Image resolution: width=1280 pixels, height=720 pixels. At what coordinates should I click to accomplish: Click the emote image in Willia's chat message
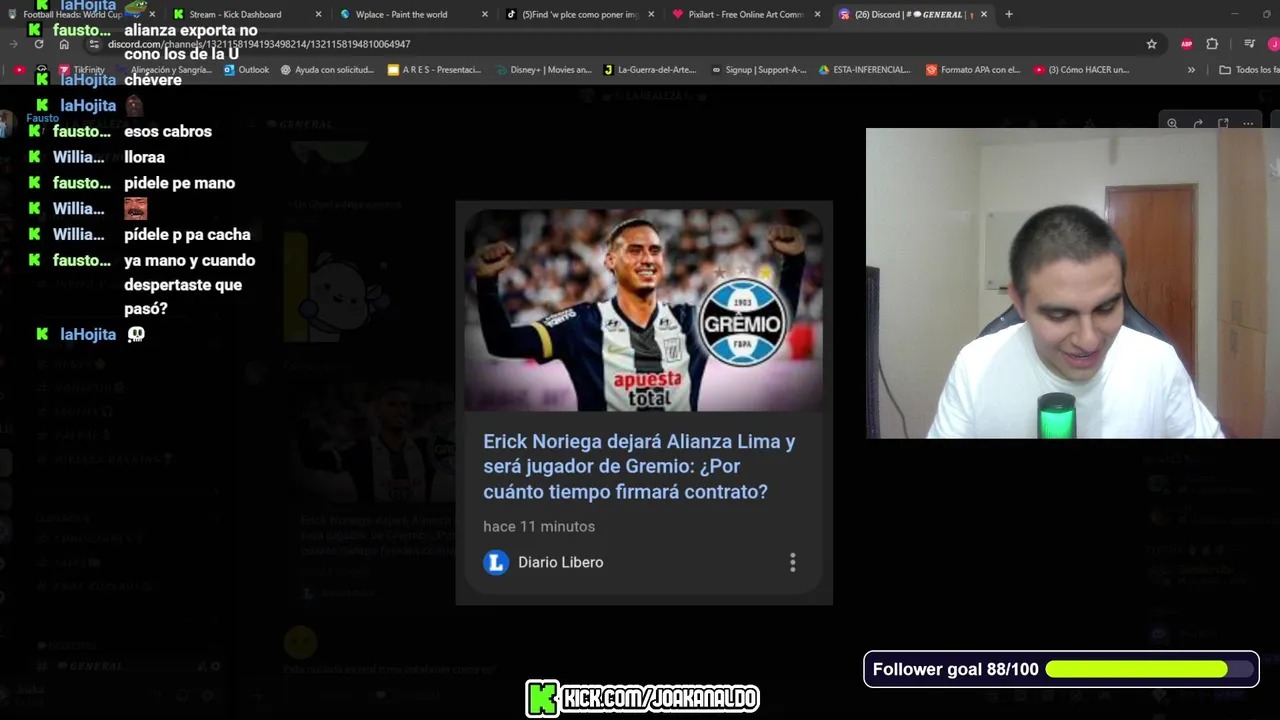(135, 208)
